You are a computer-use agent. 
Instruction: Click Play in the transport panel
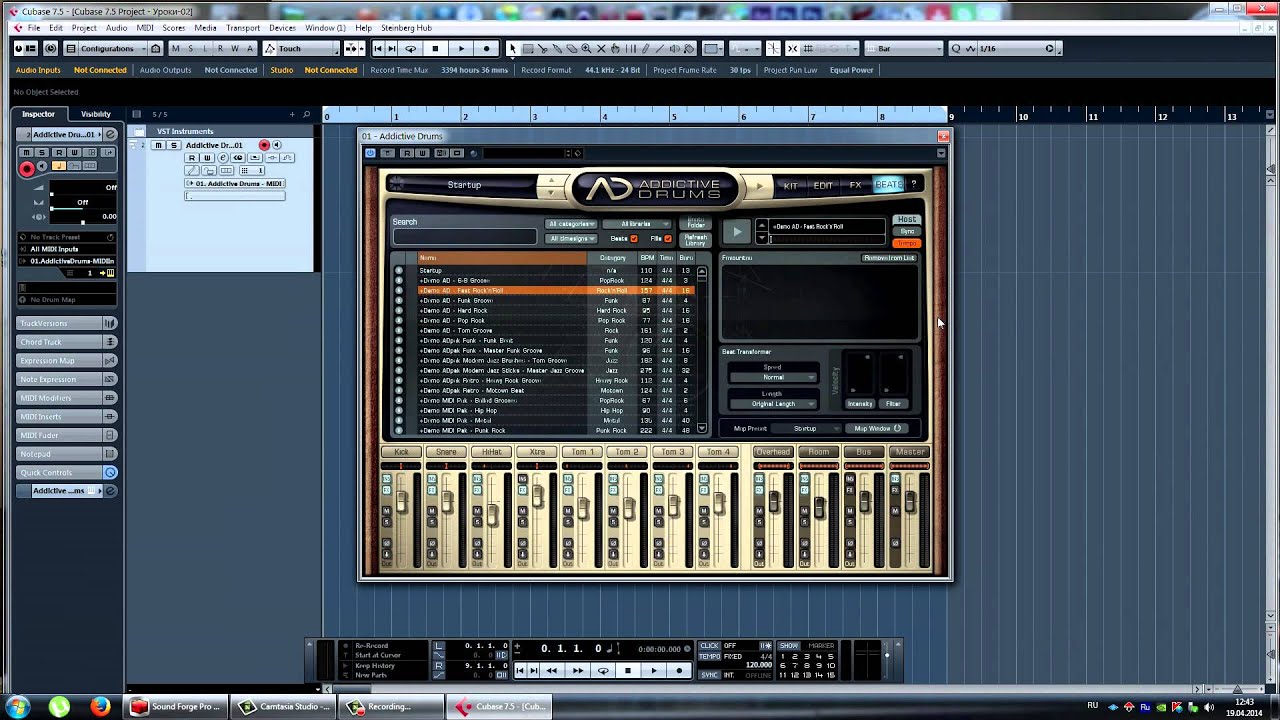pyautogui.click(x=654, y=671)
